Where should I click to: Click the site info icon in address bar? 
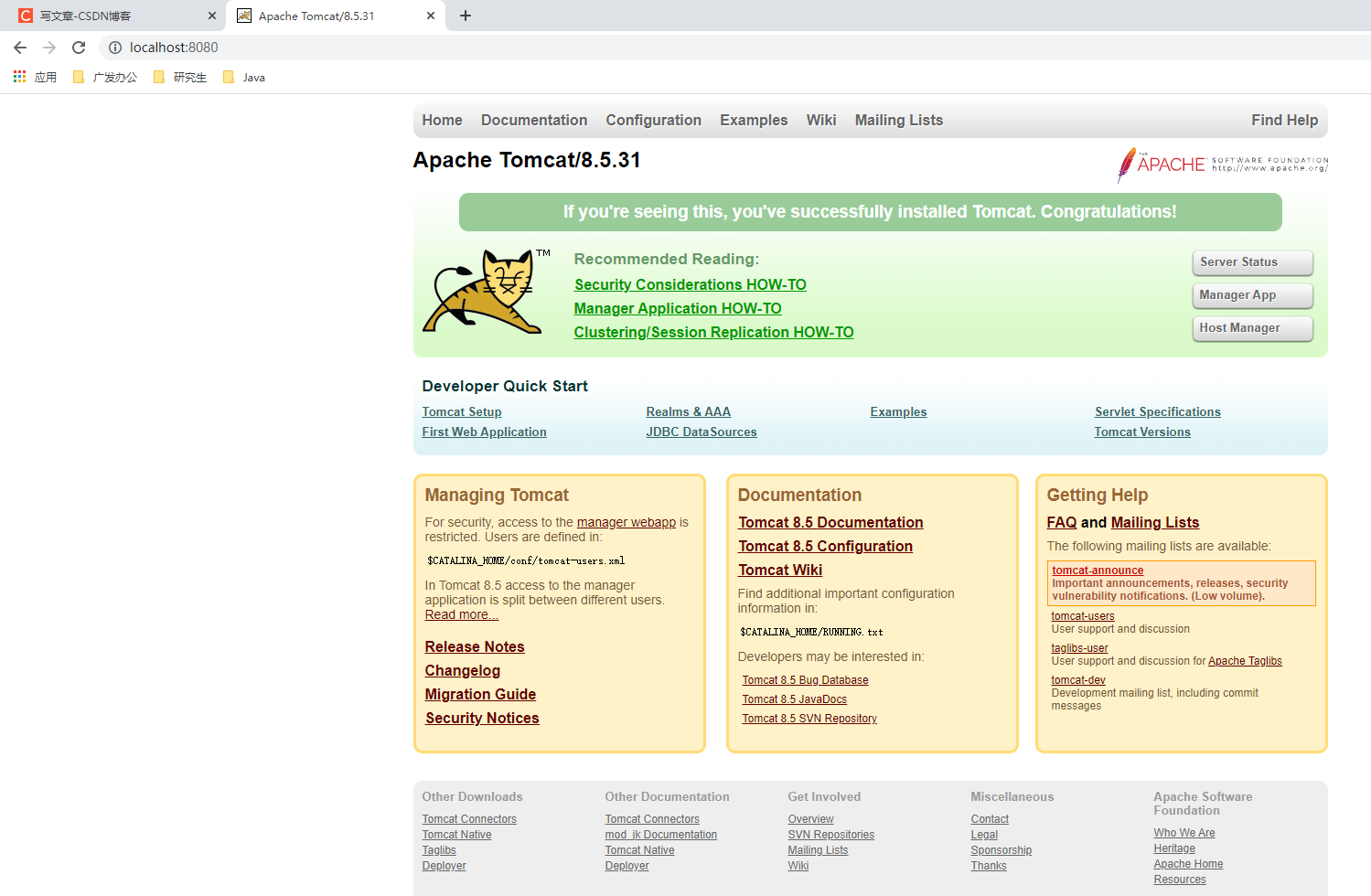[115, 48]
